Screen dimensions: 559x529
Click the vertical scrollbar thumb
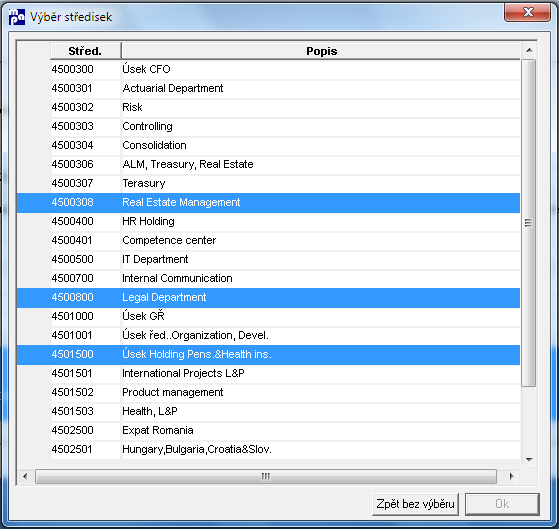coord(529,223)
